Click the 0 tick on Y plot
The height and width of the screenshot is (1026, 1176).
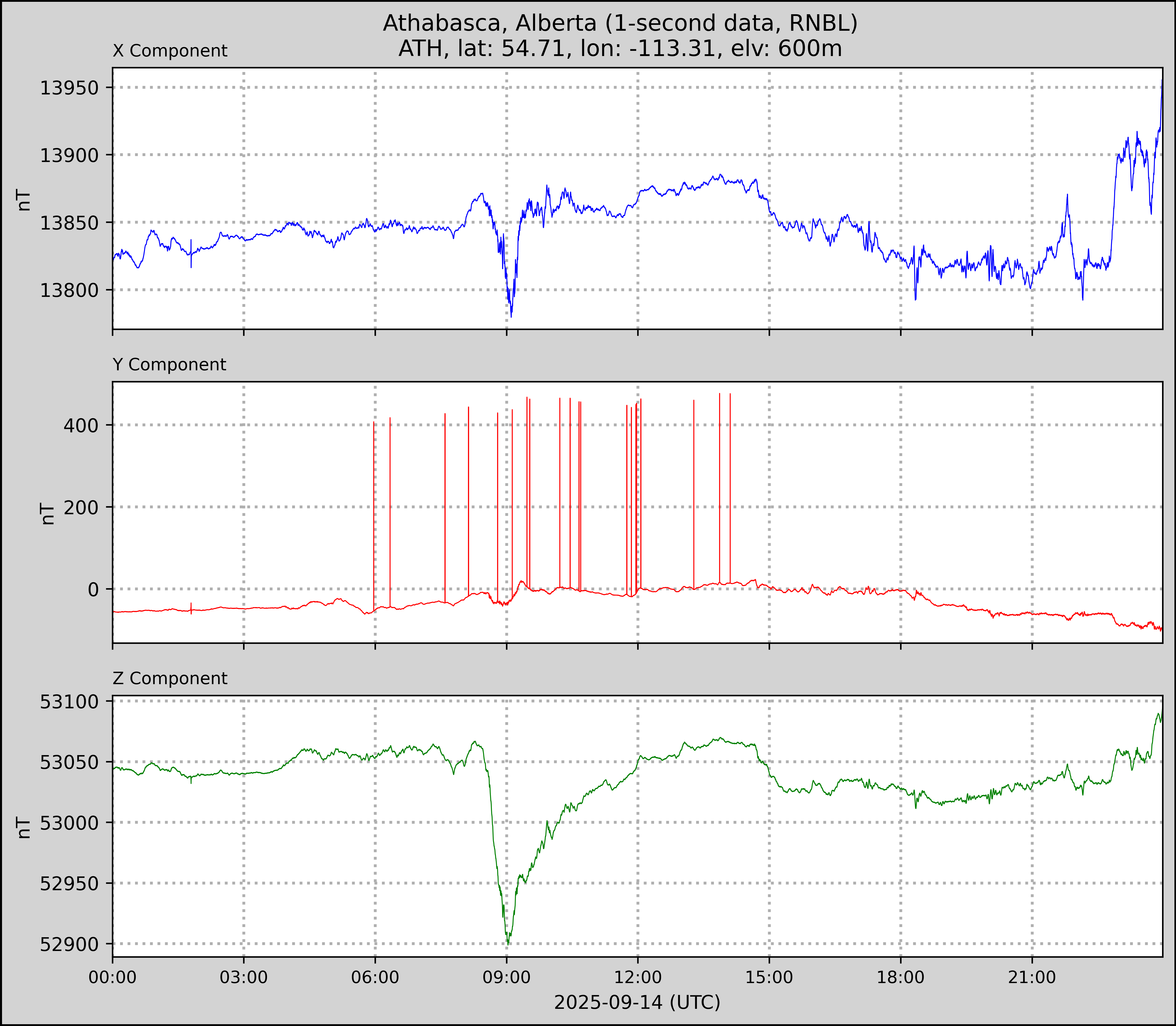pos(93,590)
